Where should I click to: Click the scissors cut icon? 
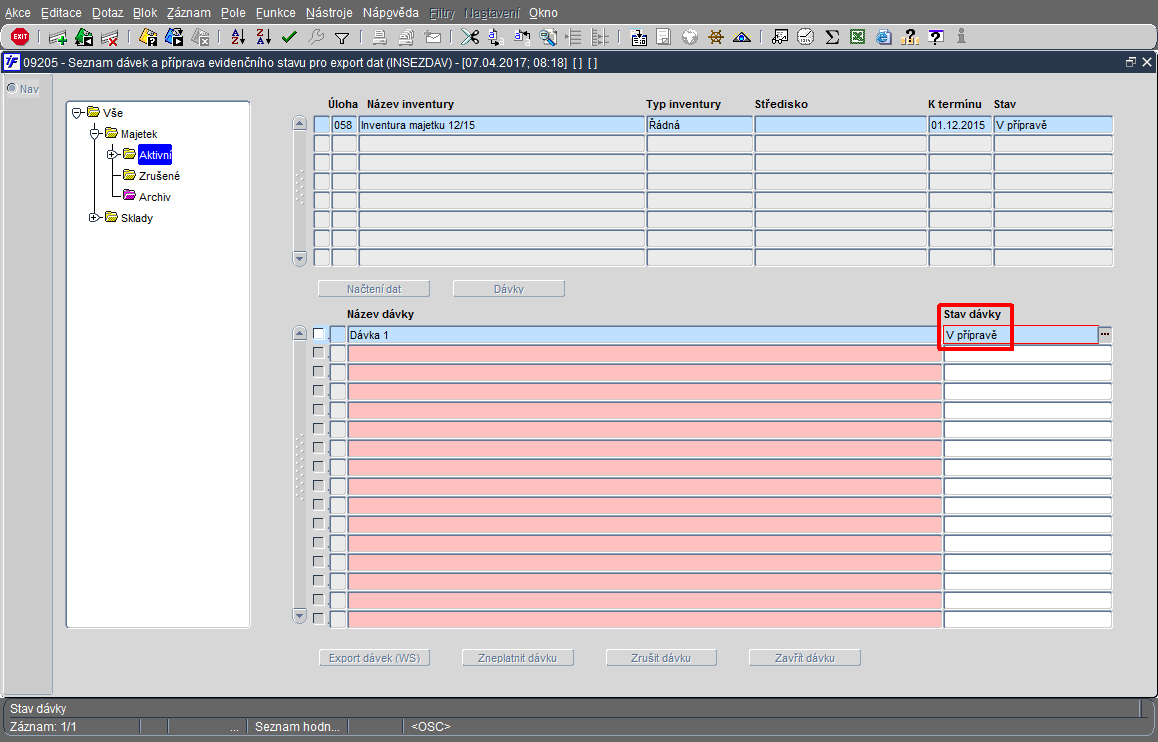point(470,37)
